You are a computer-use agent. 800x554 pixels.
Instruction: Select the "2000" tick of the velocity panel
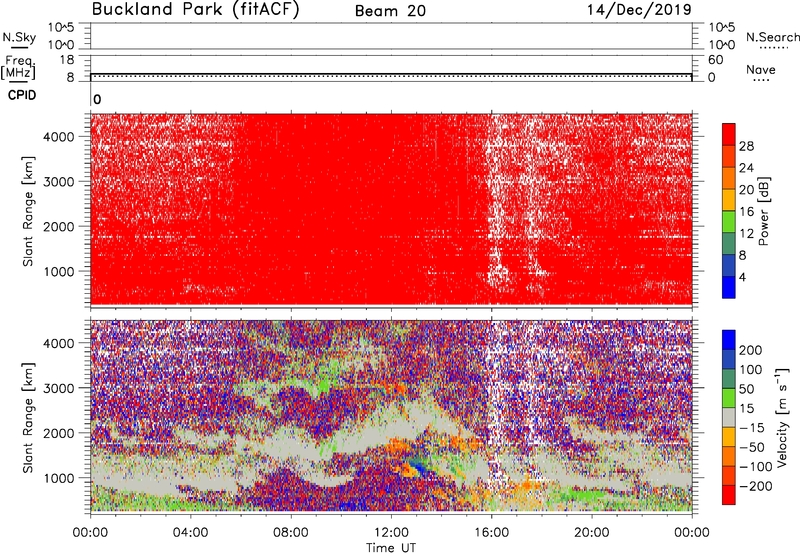point(58,433)
